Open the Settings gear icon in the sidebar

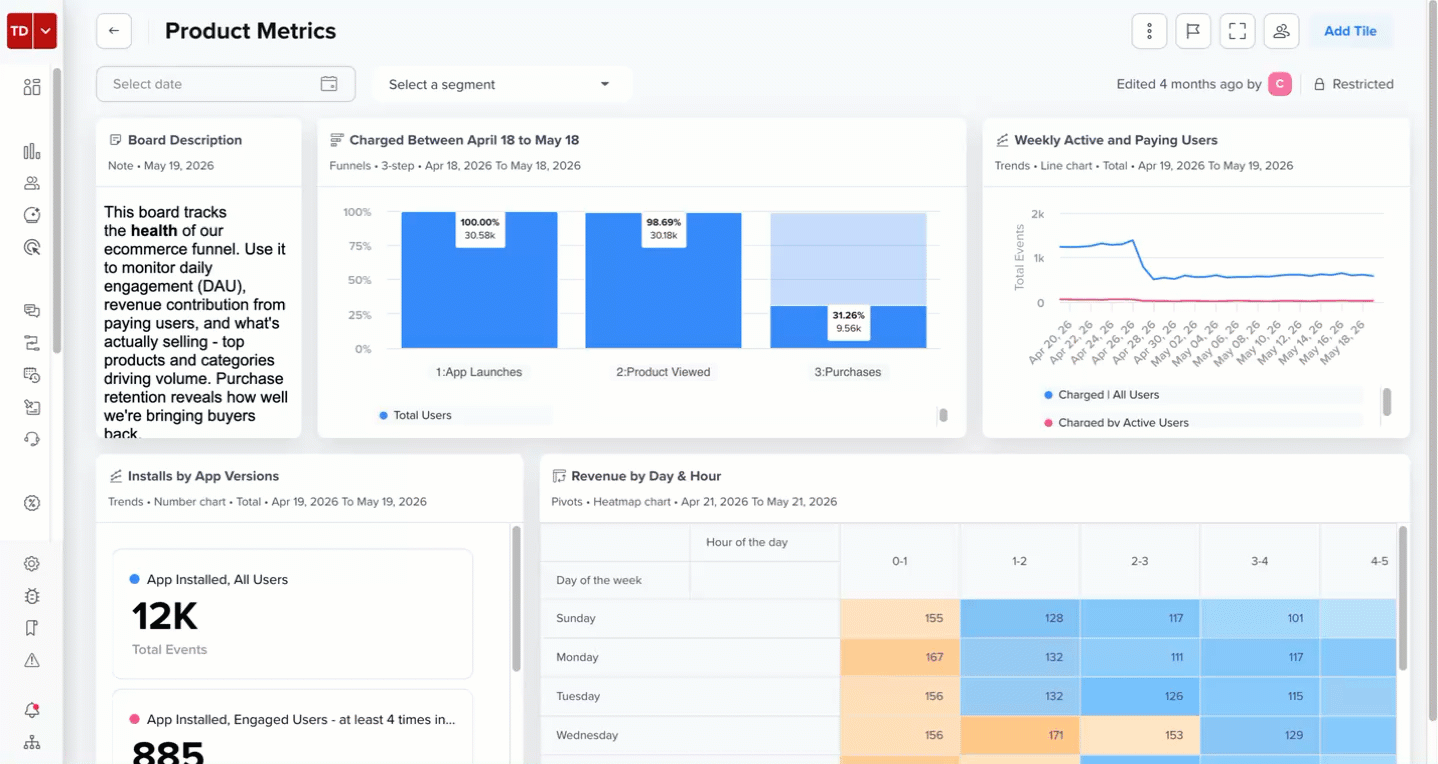click(32, 564)
